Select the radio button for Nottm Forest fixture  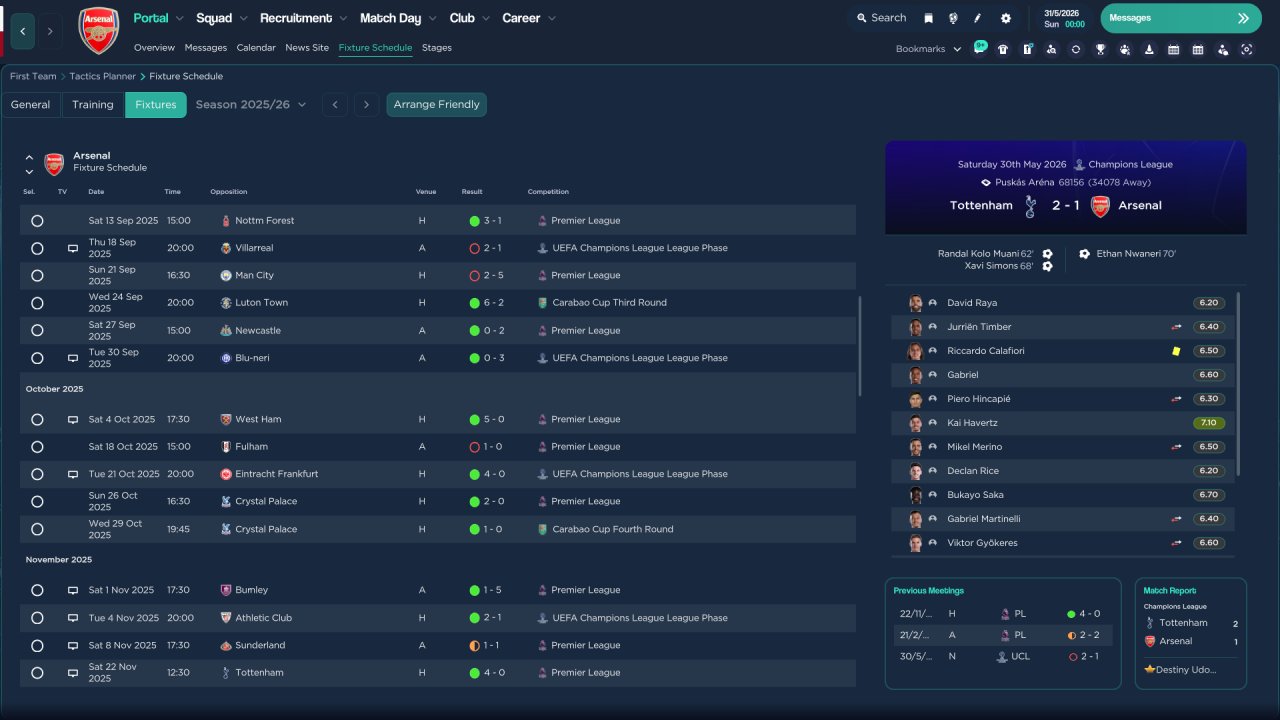37,221
